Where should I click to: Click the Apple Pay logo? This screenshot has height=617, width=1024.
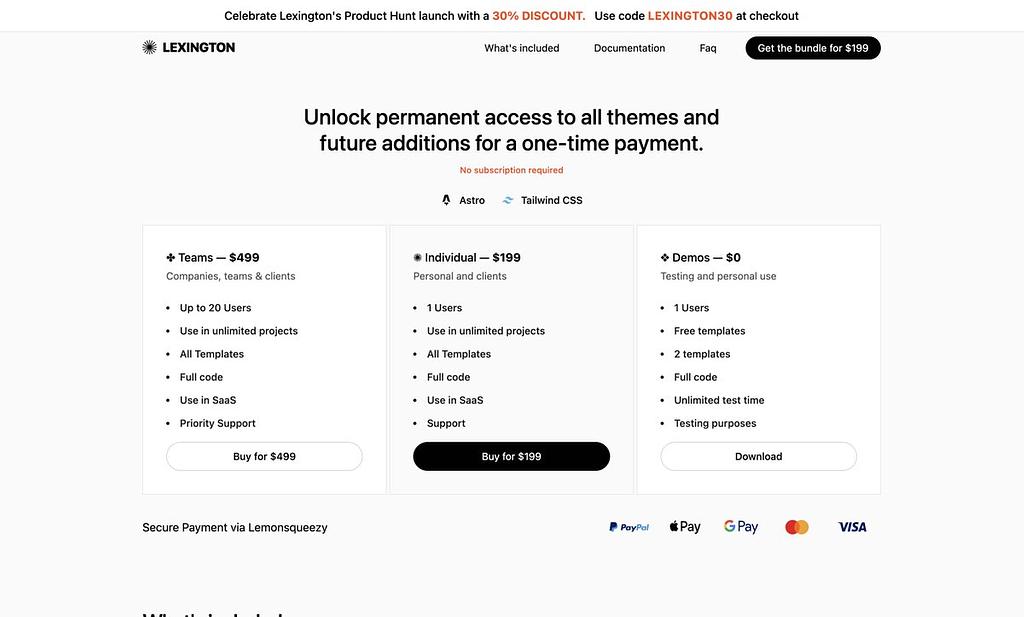(x=685, y=527)
